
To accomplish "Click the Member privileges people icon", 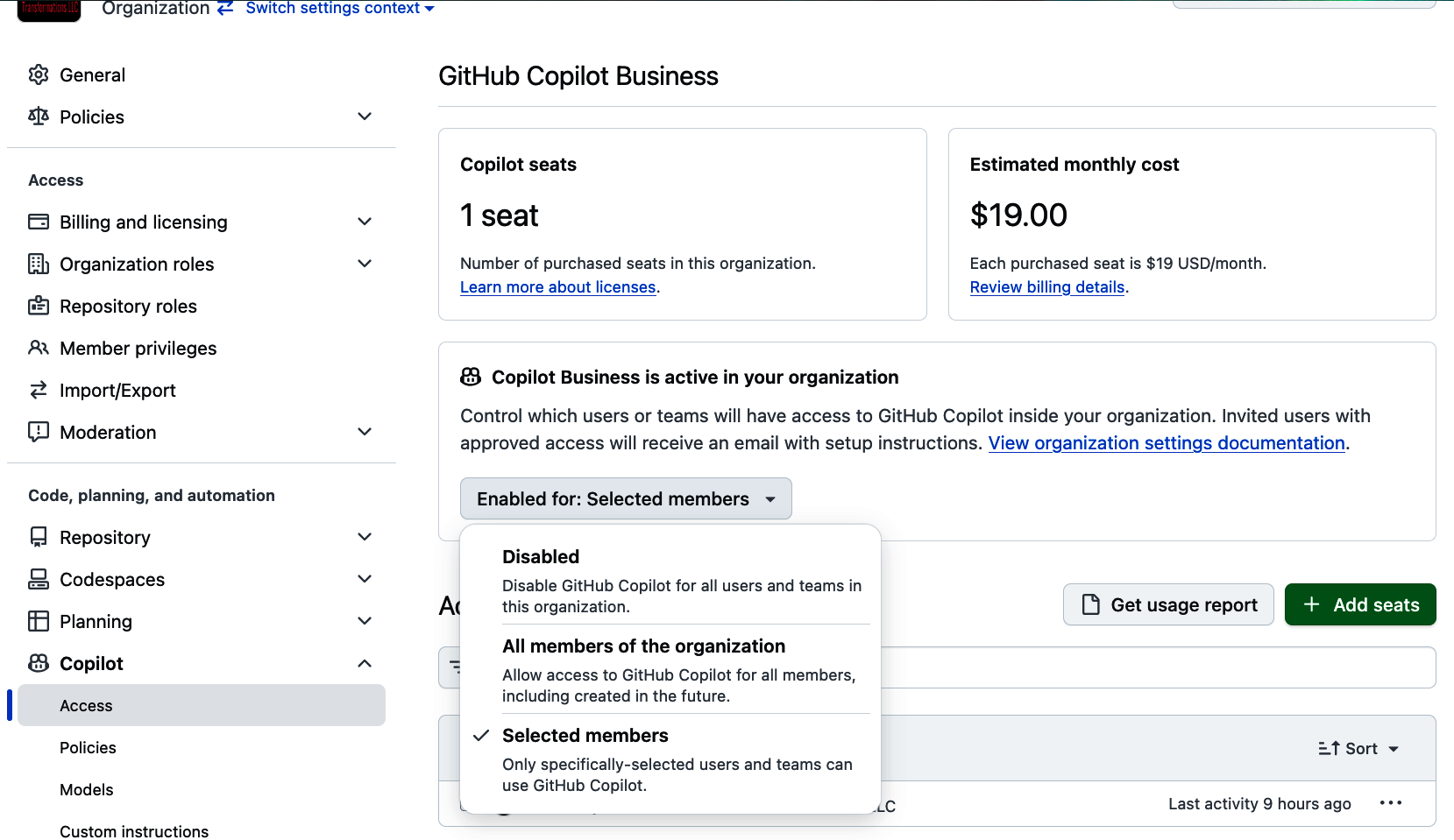I will [39, 348].
